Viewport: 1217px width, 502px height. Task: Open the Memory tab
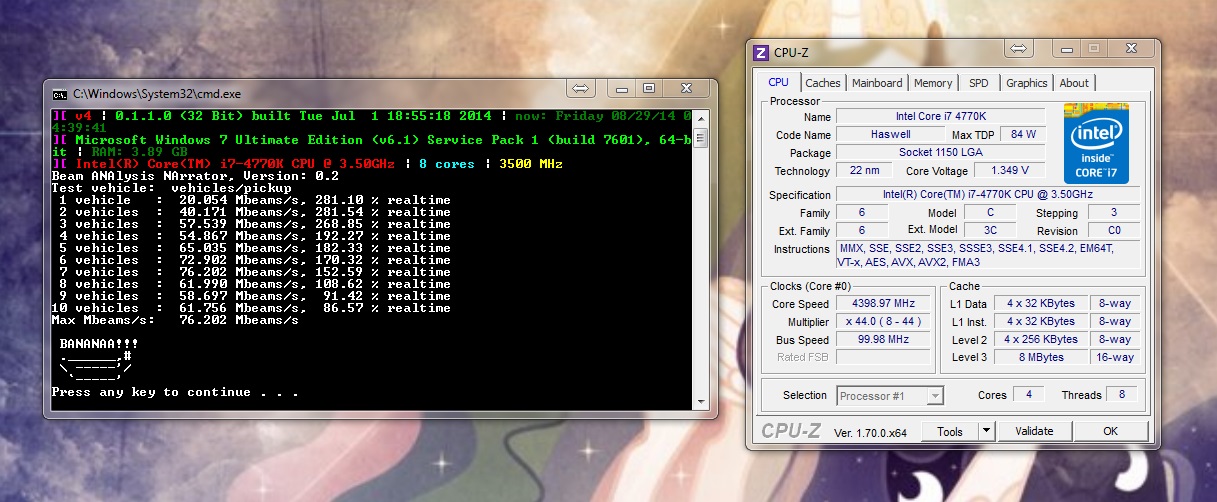933,83
